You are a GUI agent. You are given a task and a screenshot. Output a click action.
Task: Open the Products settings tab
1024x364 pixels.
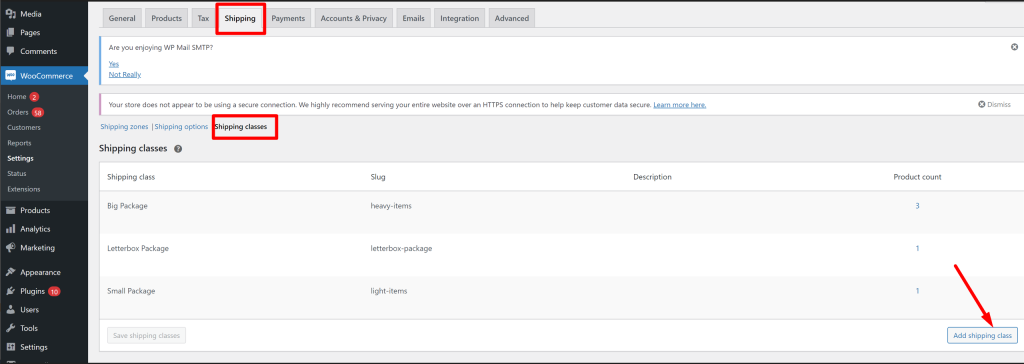pos(167,18)
